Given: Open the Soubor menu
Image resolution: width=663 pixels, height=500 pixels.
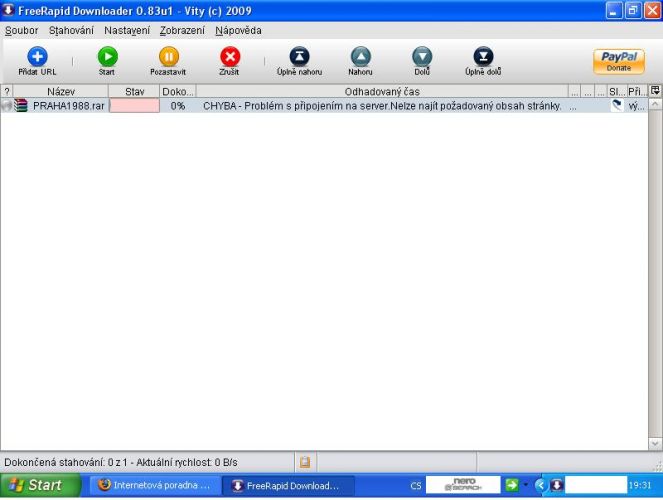Looking at the screenshot, I should [22, 30].
